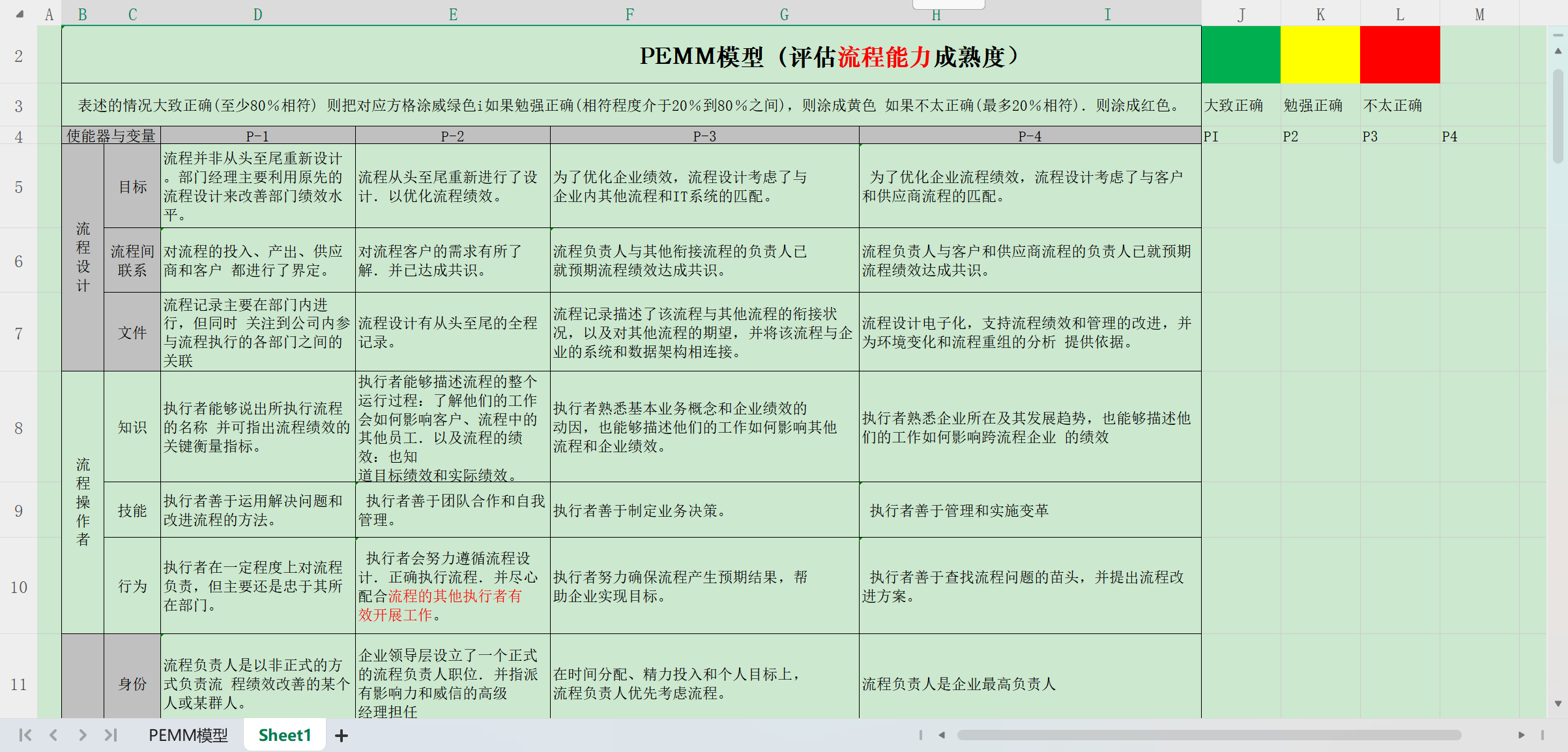
Task: Jump to the last sheet navigation icon
Action: [109, 734]
